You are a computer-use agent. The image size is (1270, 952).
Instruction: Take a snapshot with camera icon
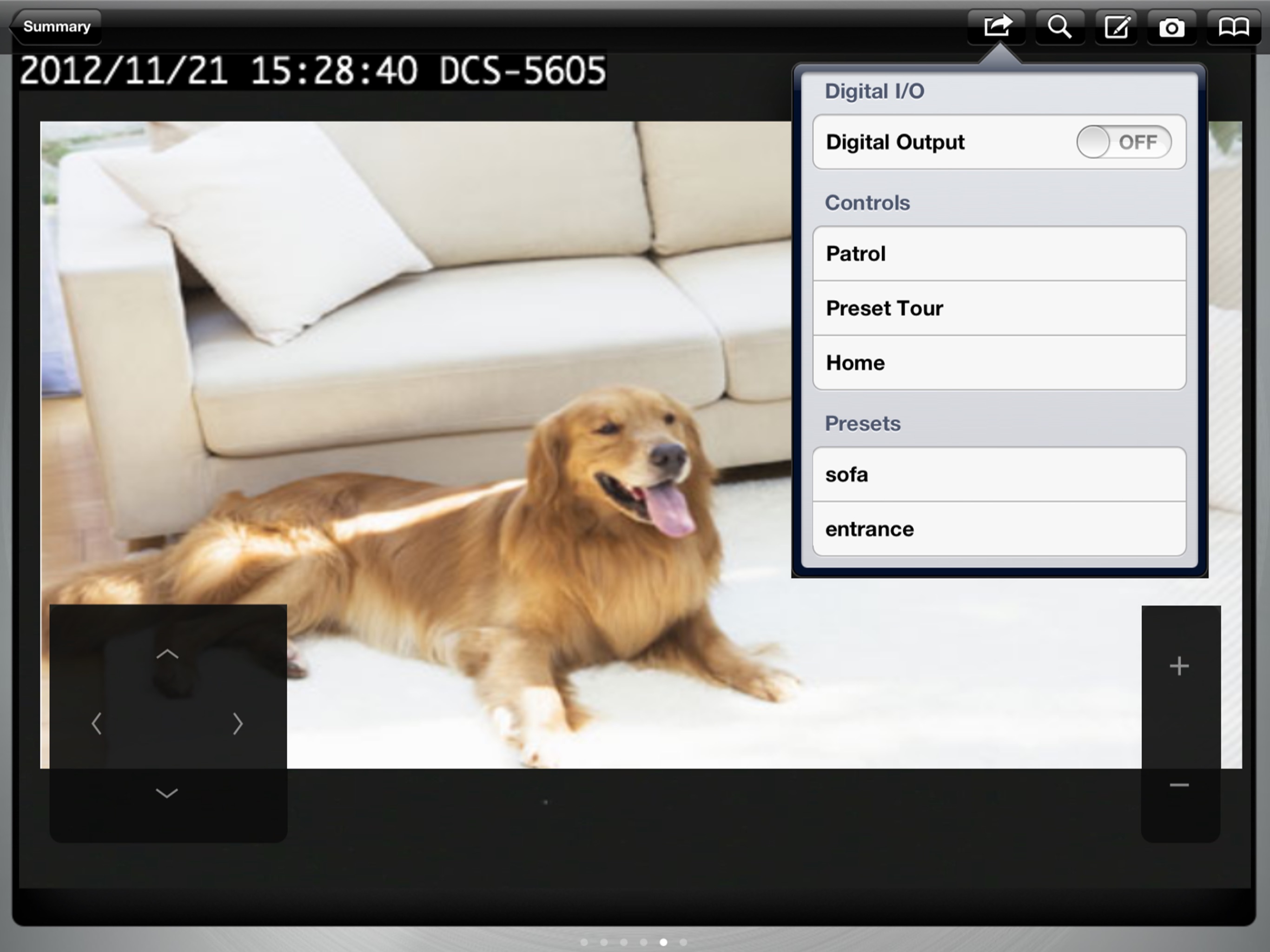[1171, 27]
